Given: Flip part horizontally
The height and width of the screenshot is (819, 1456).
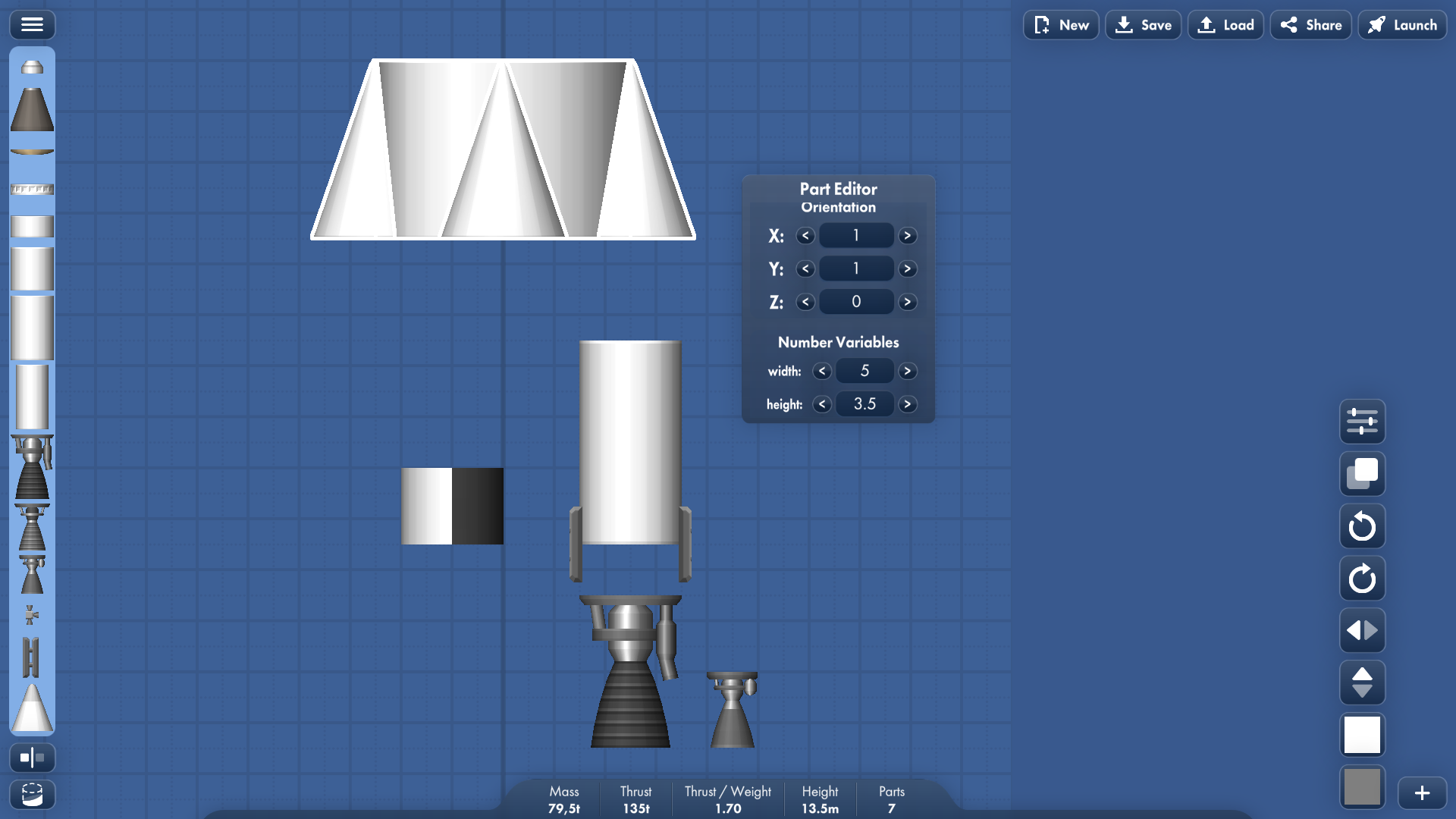Looking at the screenshot, I should point(1362,631).
